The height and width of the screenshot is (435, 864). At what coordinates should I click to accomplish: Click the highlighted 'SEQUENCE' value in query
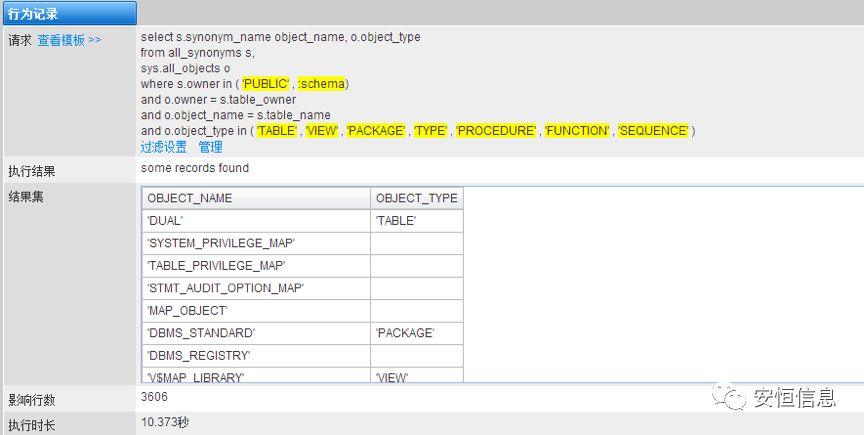click(x=654, y=131)
